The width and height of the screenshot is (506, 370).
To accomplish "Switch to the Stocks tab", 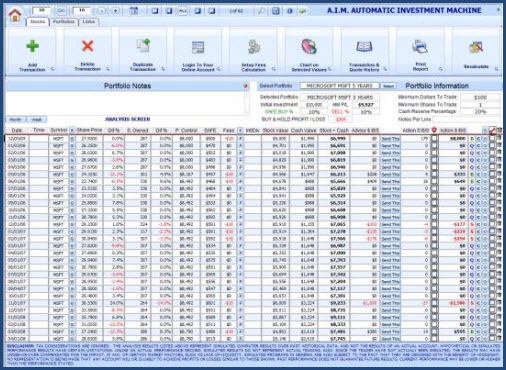I will pyautogui.click(x=38, y=22).
